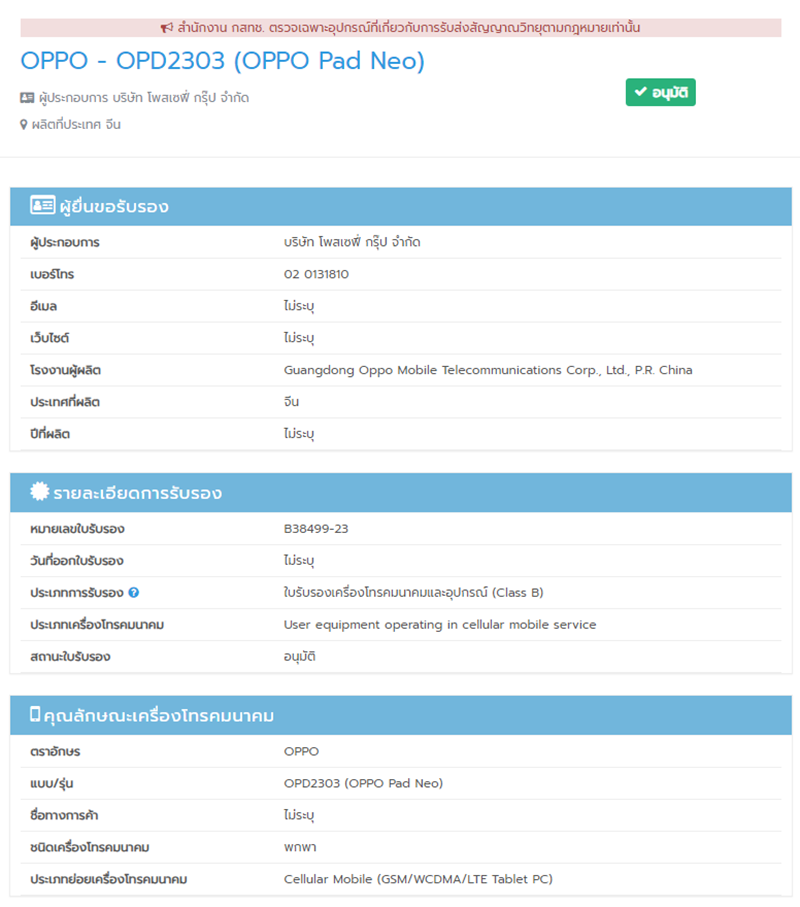Select the certificate number B38499-23

pyautogui.click(x=316, y=529)
